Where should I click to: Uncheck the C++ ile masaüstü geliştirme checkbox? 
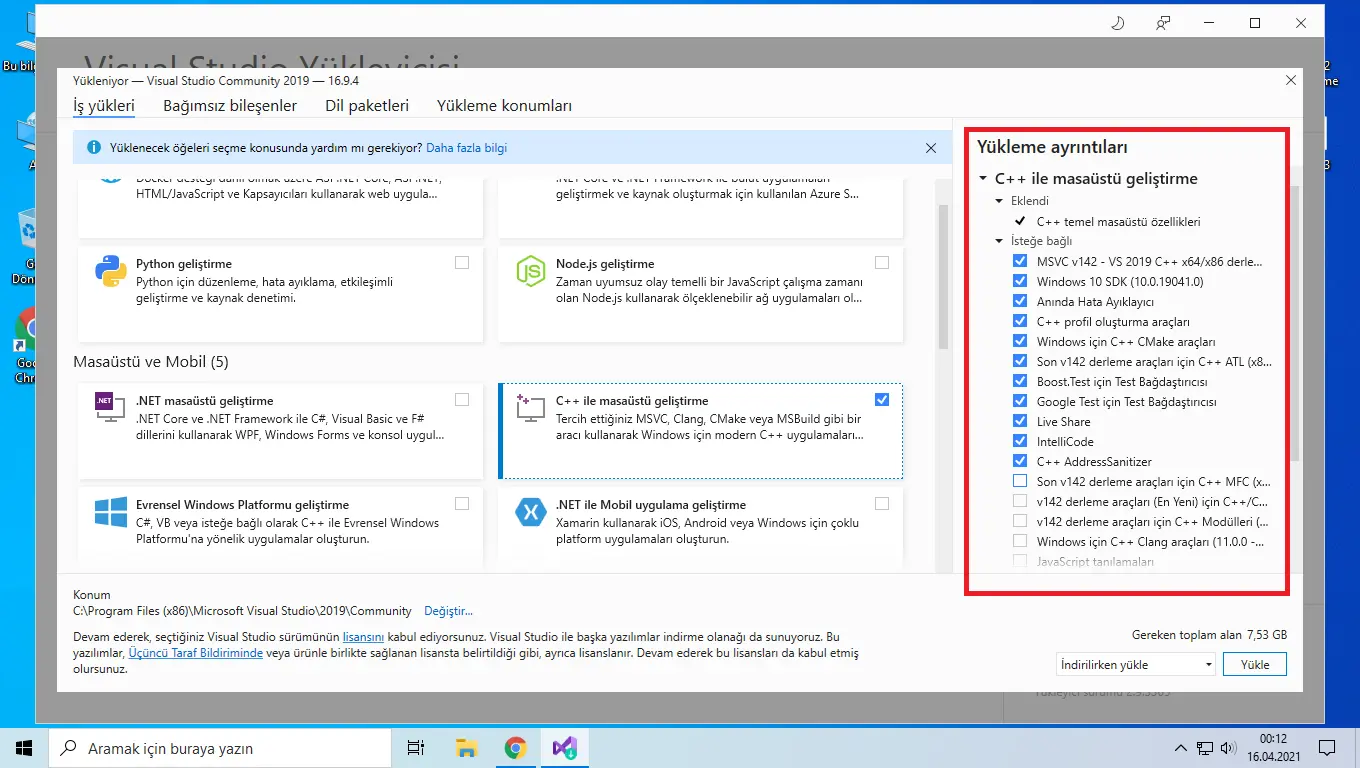pyautogui.click(x=881, y=400)
